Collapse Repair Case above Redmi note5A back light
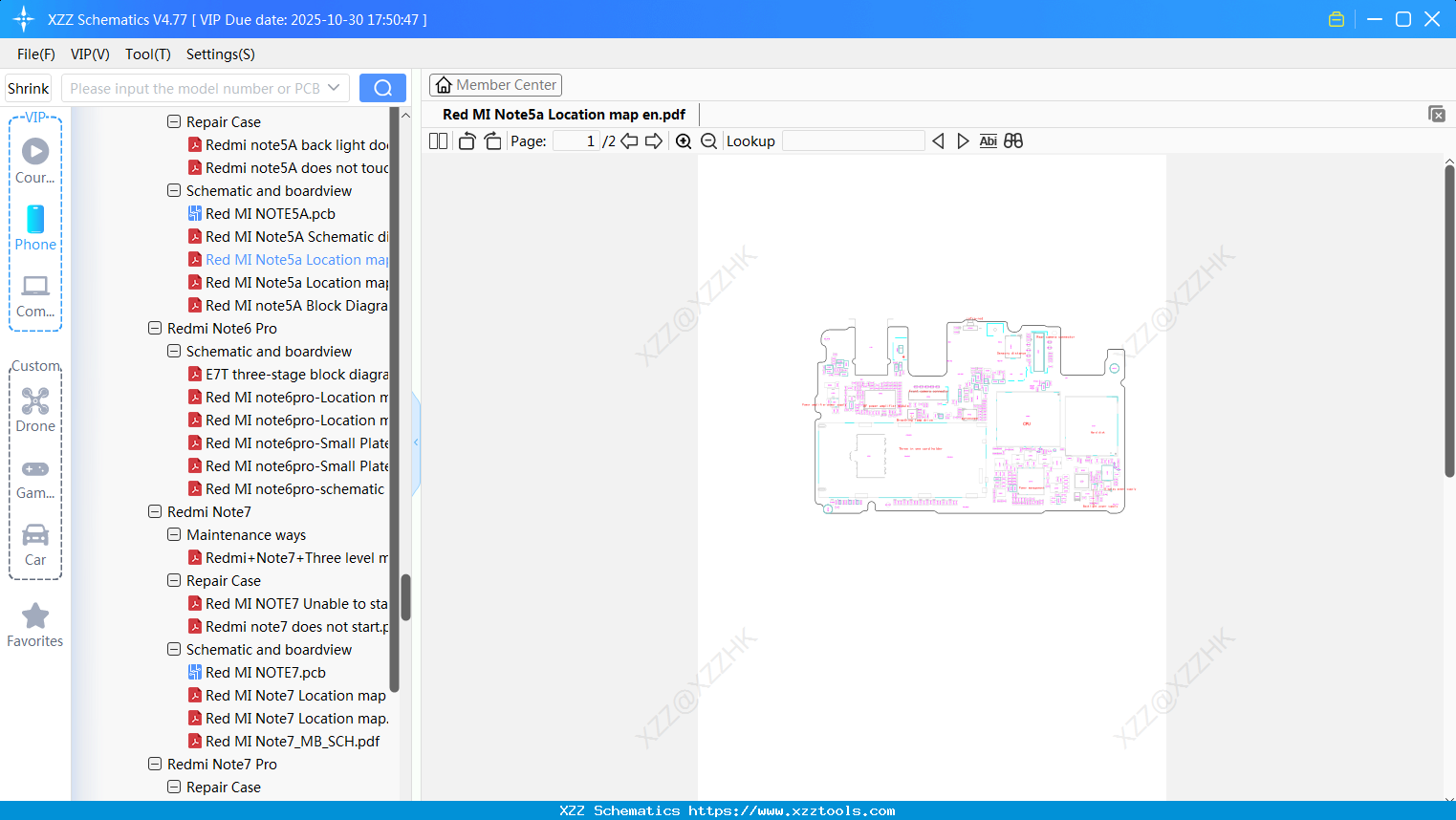The image size is (1456, 820). pyautogui.click(x=174, y=121)
